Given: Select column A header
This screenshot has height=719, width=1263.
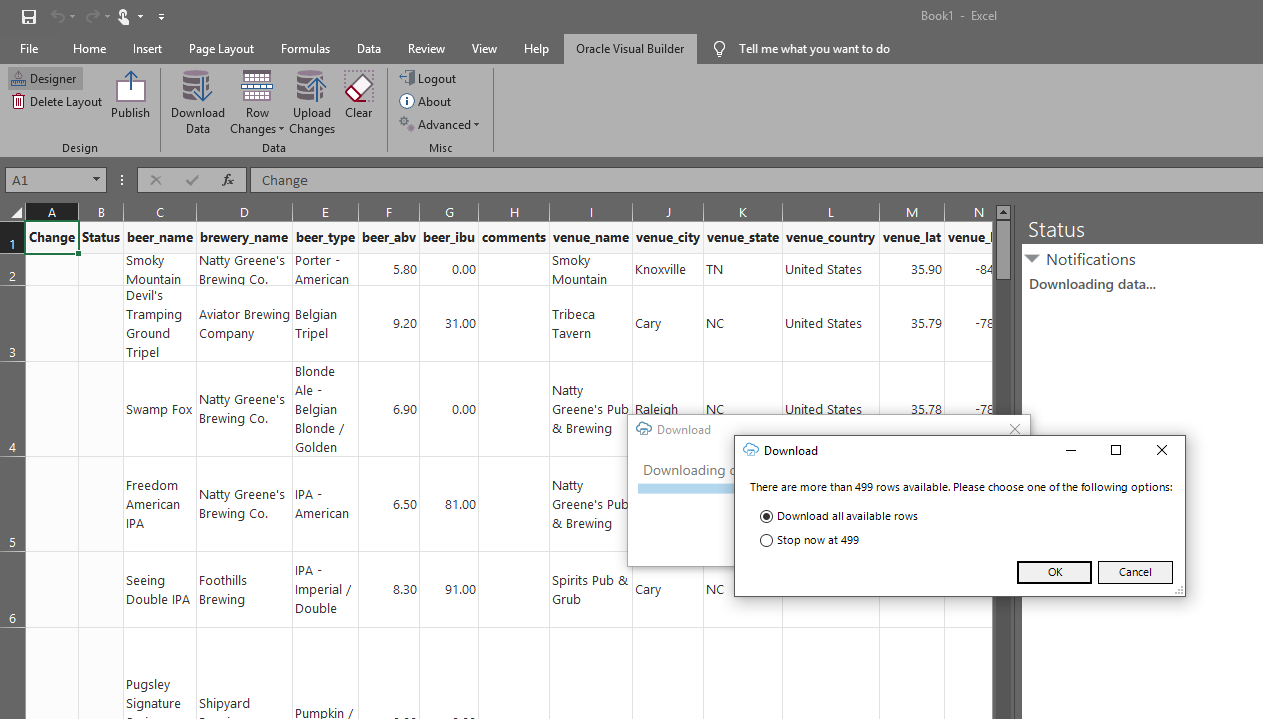Looking at the screenshot, I should (52, 212).
